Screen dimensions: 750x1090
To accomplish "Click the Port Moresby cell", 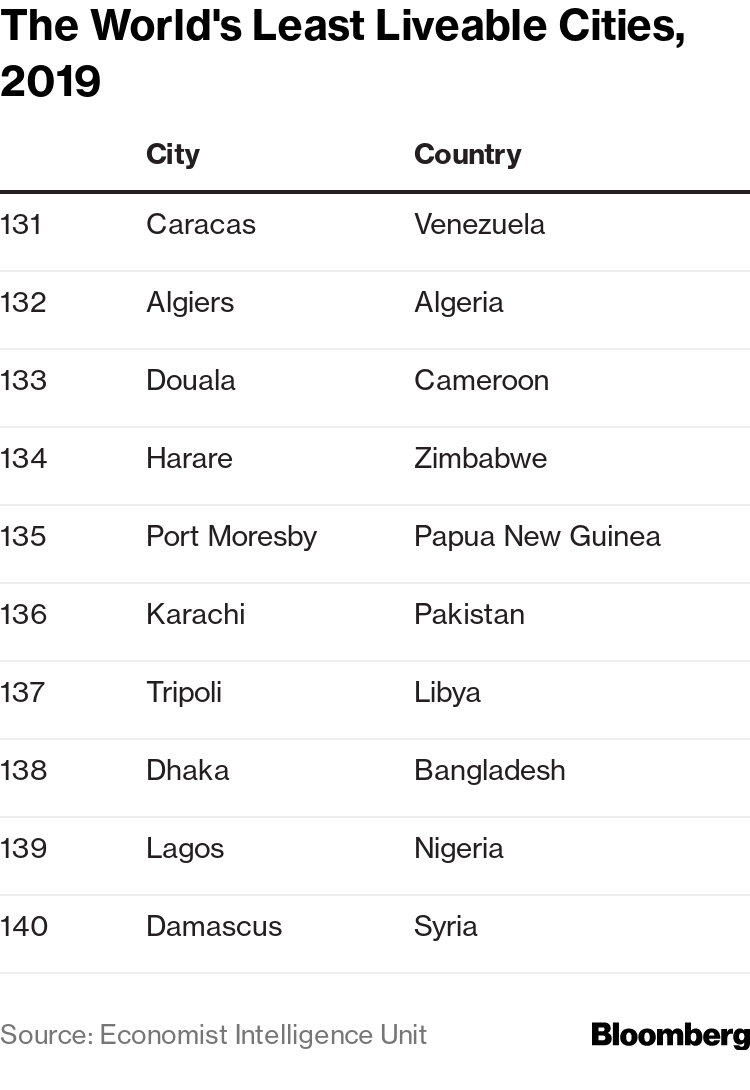I will pos(231,537).
